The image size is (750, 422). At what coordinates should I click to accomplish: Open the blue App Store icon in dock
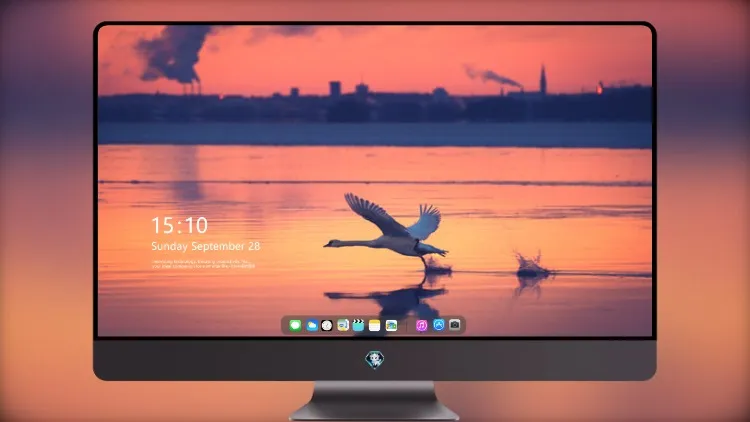click(x=439, y=325)
